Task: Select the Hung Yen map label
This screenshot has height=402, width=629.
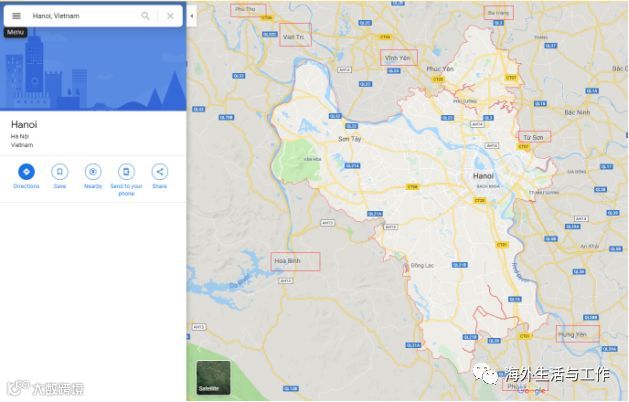Action: pyautogui.click(x=572, y=334)
